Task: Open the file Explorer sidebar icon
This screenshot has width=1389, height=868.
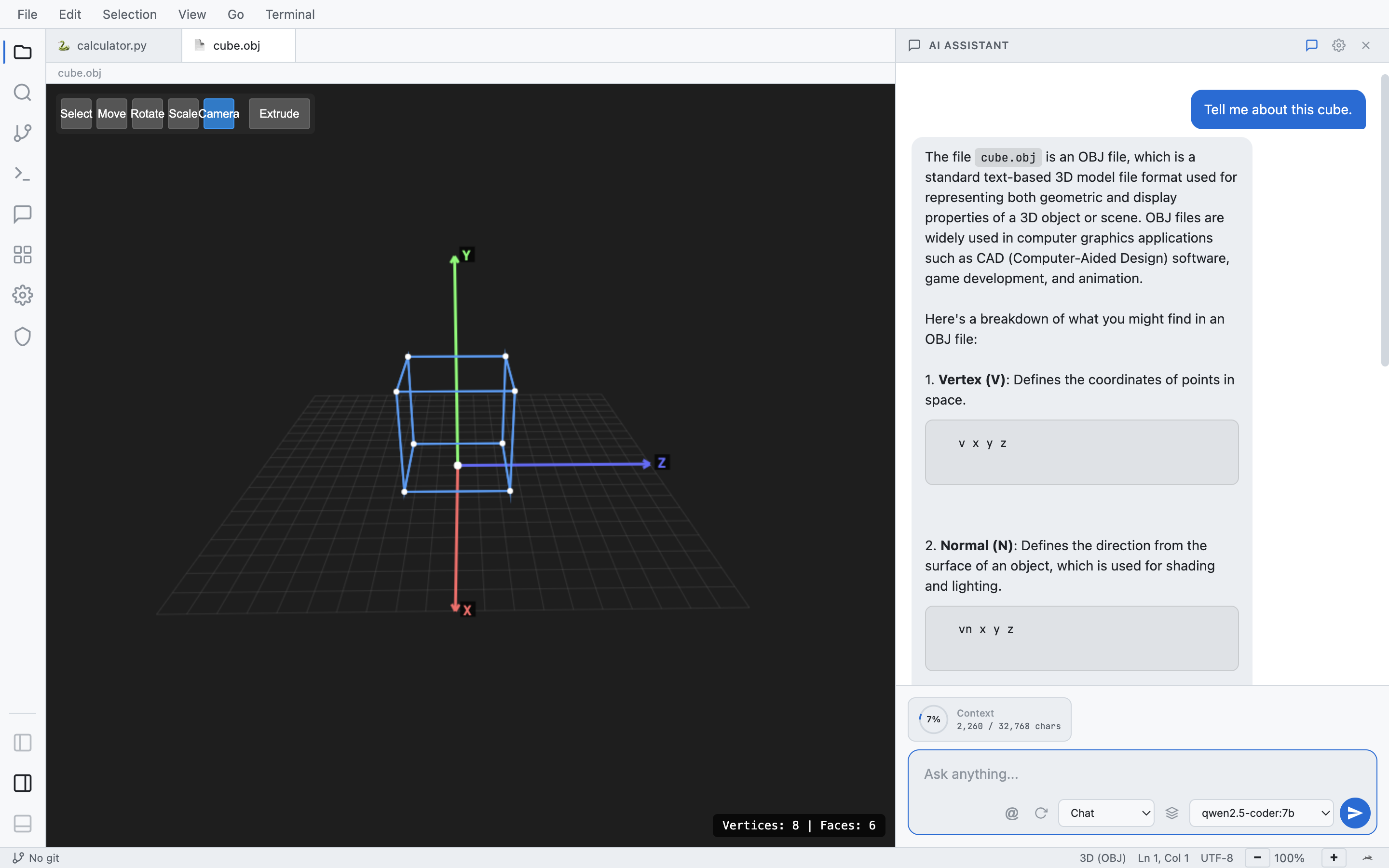Action: coord(22,52)
